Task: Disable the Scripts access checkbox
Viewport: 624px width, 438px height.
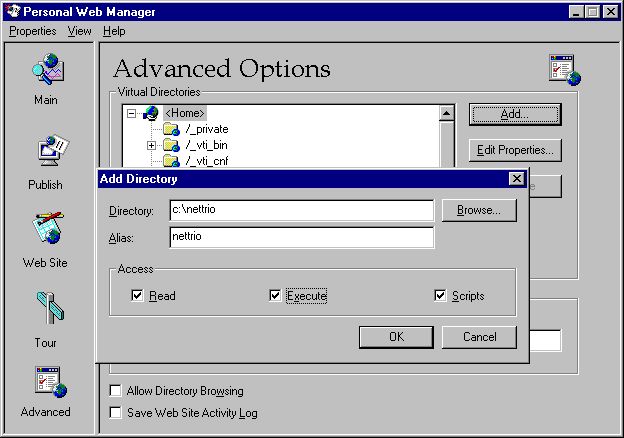Action: (440, 296)
